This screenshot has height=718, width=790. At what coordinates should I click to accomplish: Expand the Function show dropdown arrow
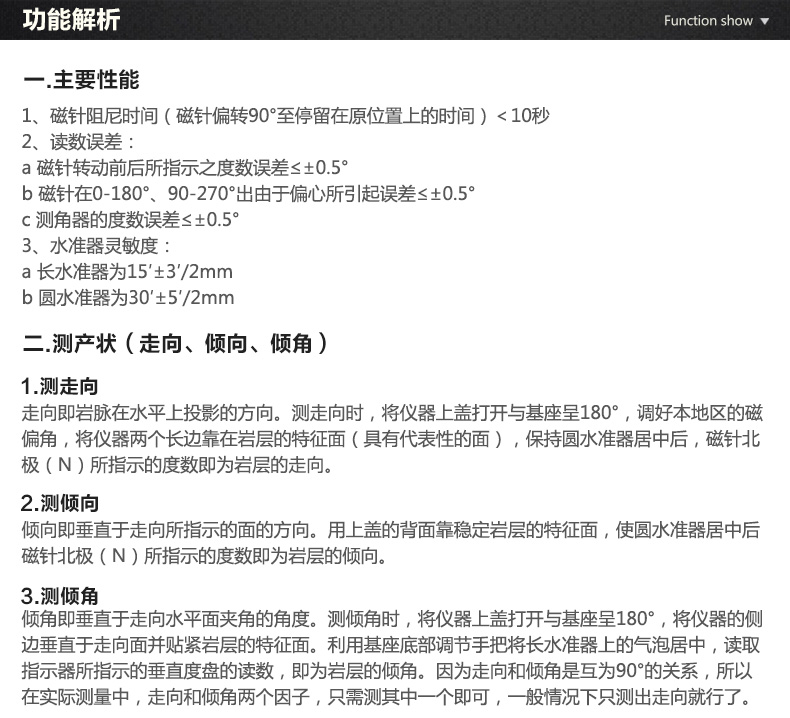point(765,21)
